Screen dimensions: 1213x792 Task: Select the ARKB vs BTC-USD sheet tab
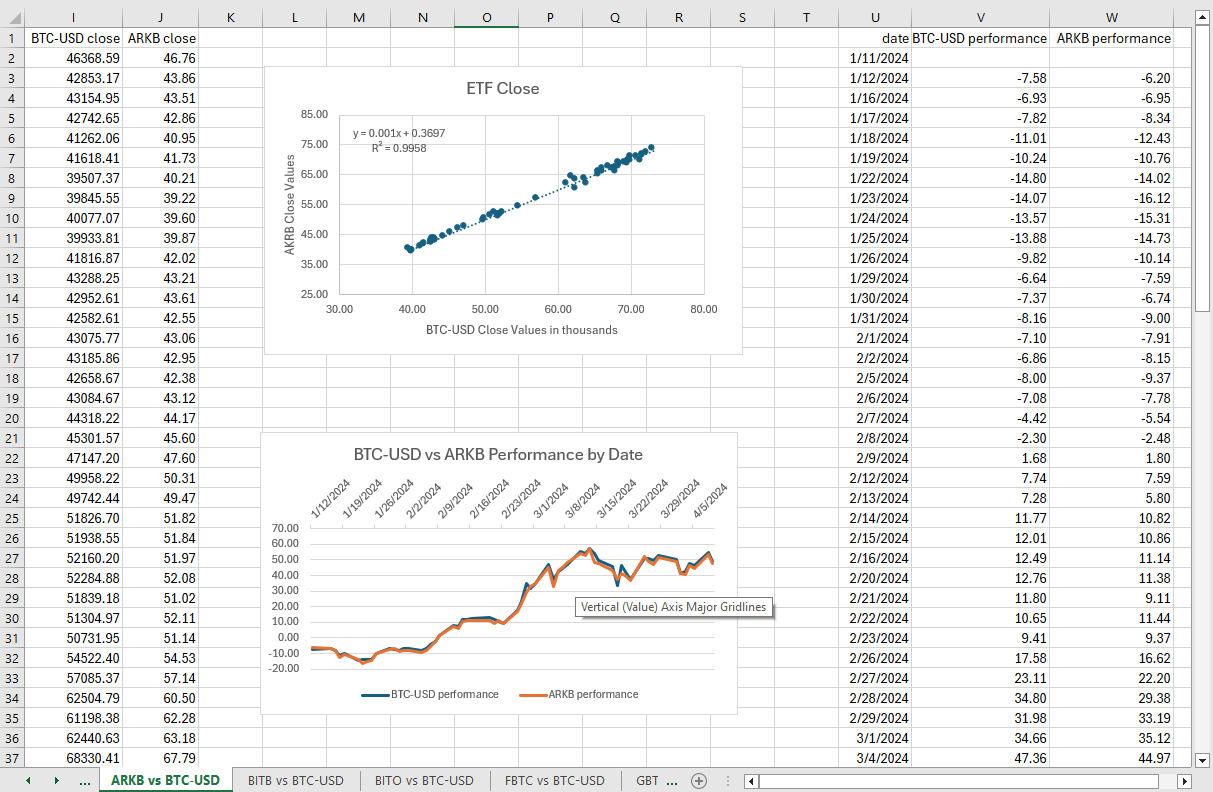(166, 781)
